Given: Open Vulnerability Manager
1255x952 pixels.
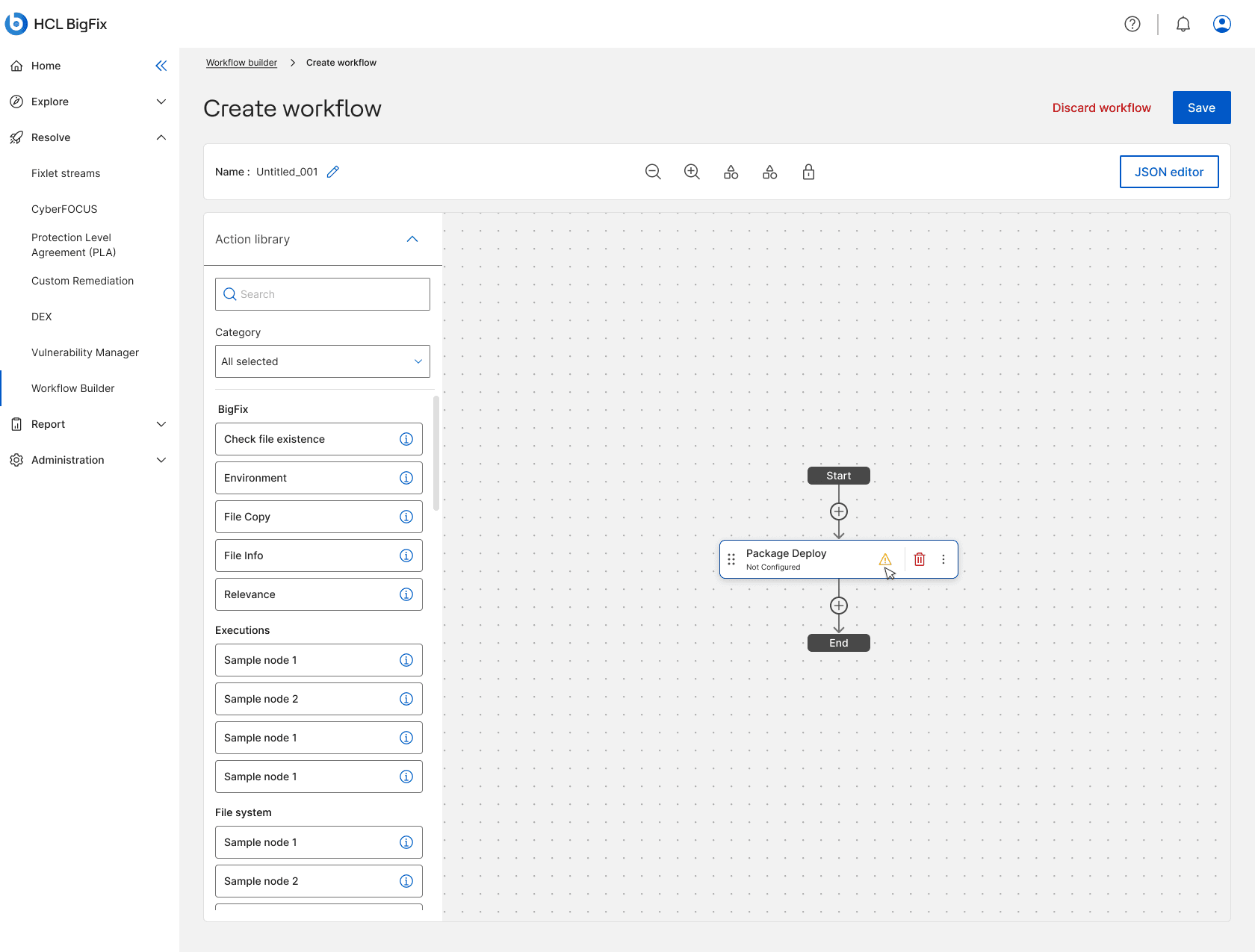Looking at the screenshot, I should pyautogui.click(x=85, y=352).
